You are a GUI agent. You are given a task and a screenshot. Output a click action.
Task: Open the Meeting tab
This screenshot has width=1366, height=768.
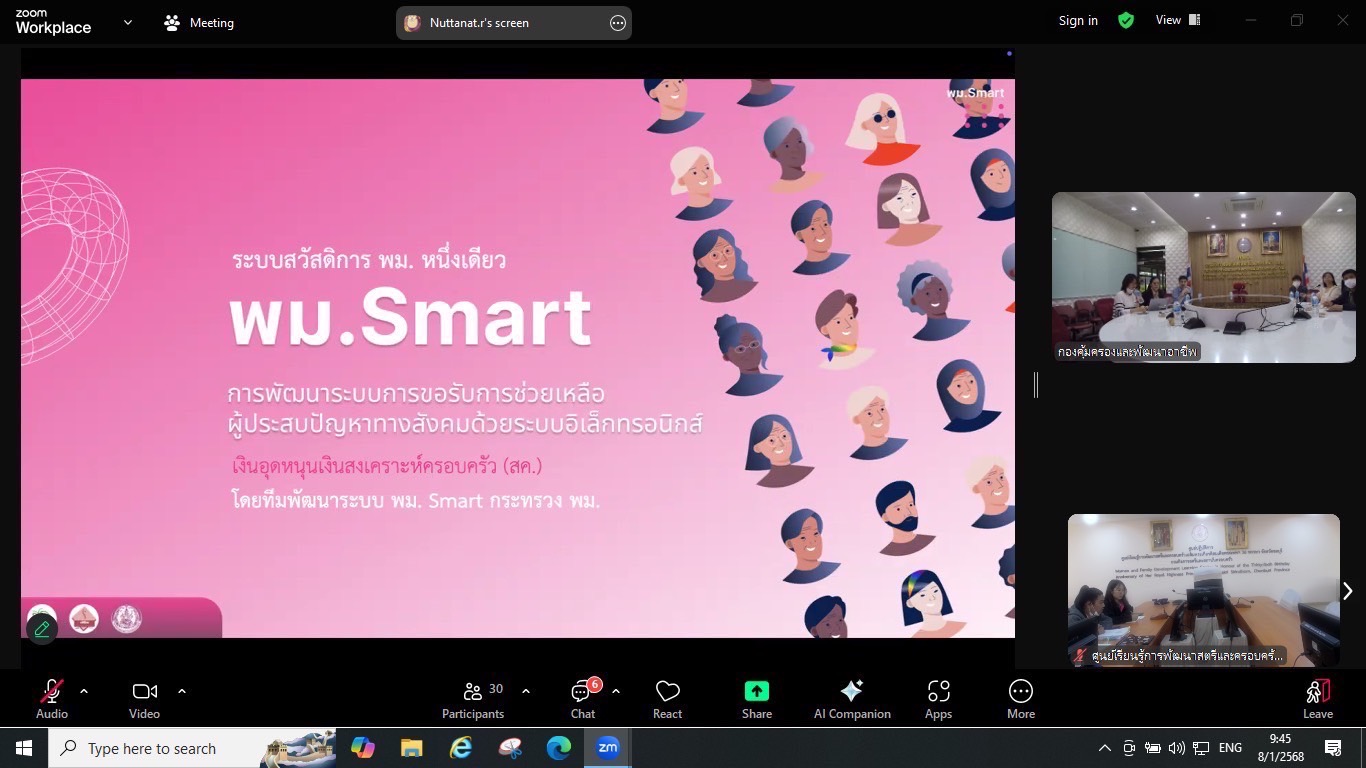click(x=199, y=23)
